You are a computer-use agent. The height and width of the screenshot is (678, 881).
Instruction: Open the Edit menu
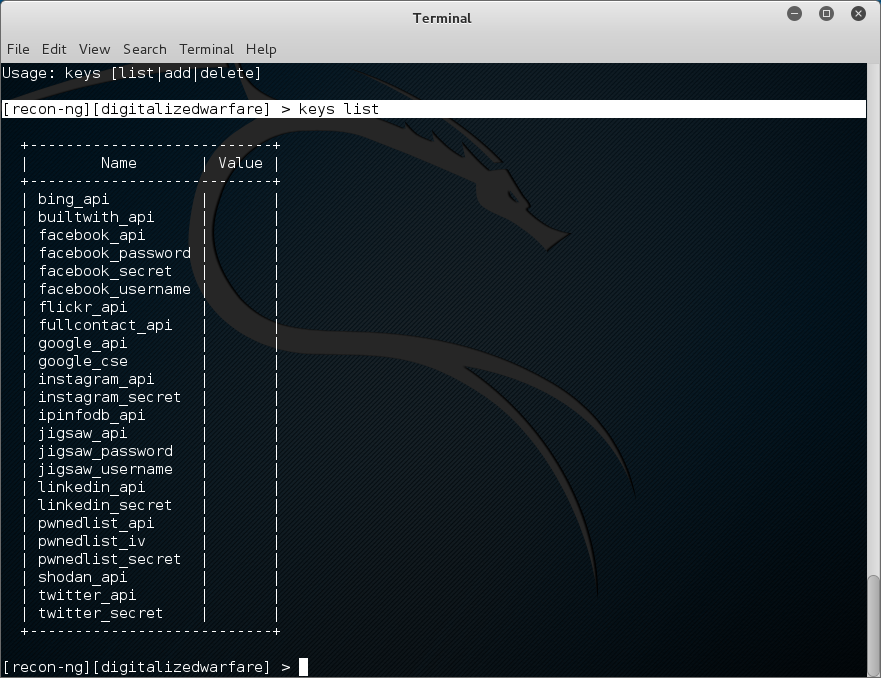pos(54,49)
